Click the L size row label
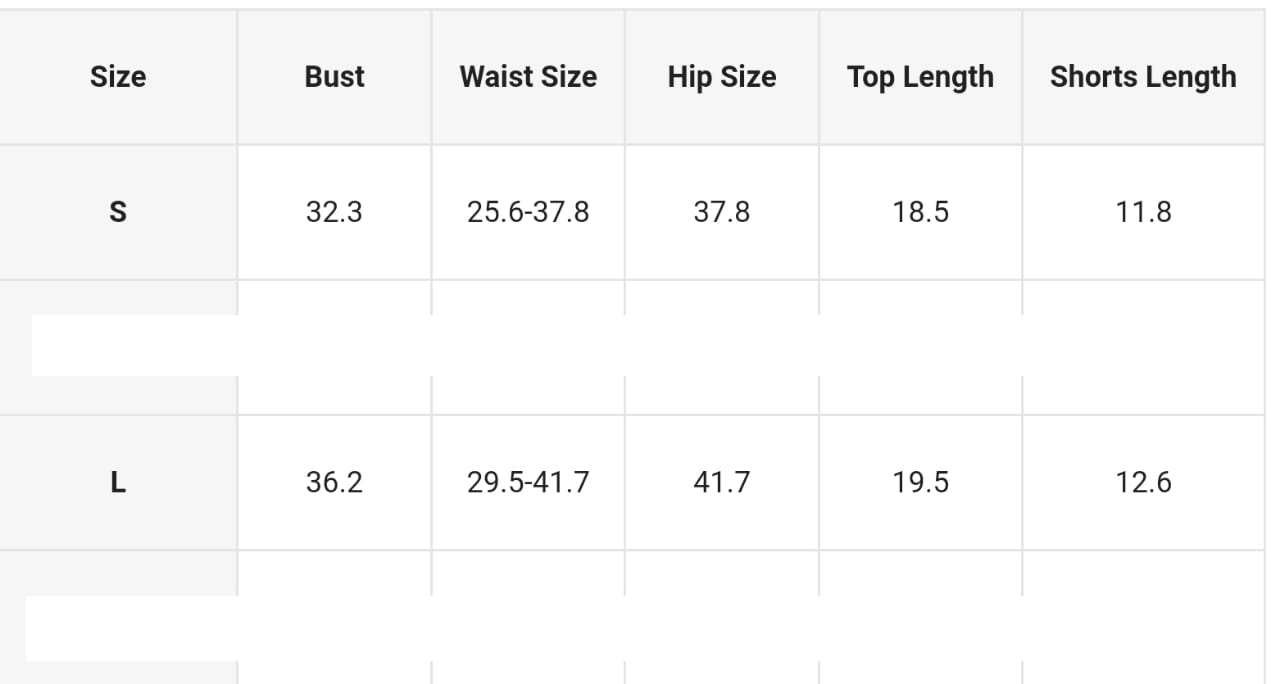Image resolution: width=1280 pixels, height=684 pixels. click(x=118, y=483)
